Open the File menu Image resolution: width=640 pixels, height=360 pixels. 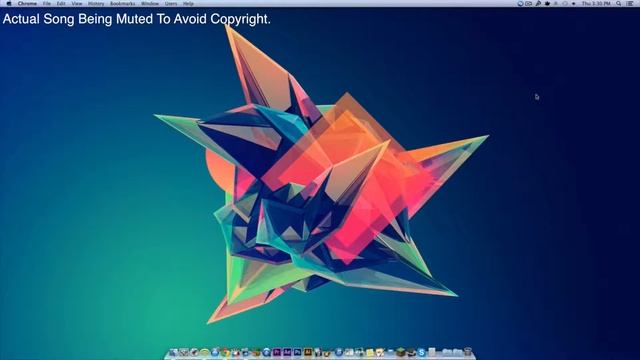coord(47,3)
